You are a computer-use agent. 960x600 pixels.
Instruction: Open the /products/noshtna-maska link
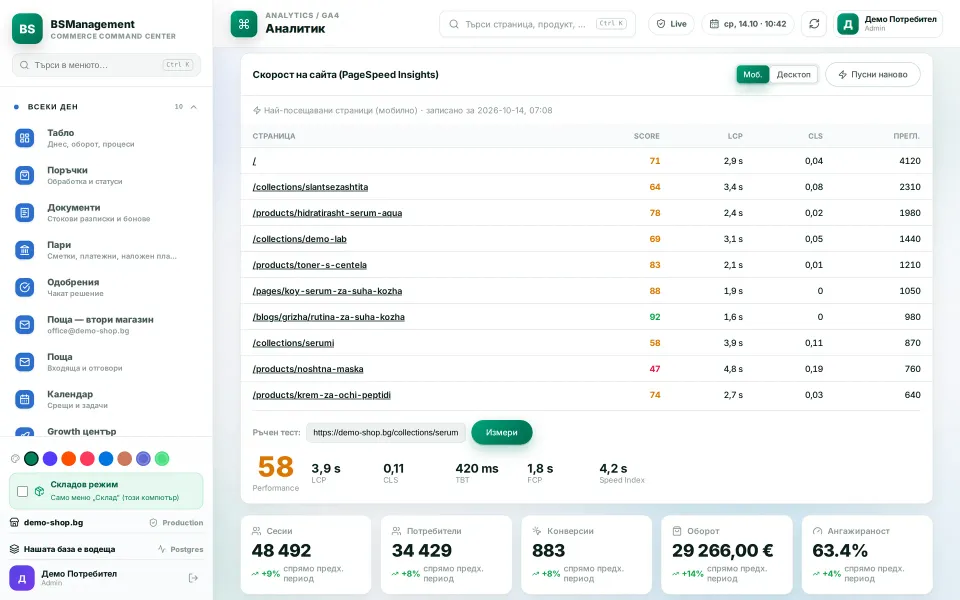pos(308,369)
